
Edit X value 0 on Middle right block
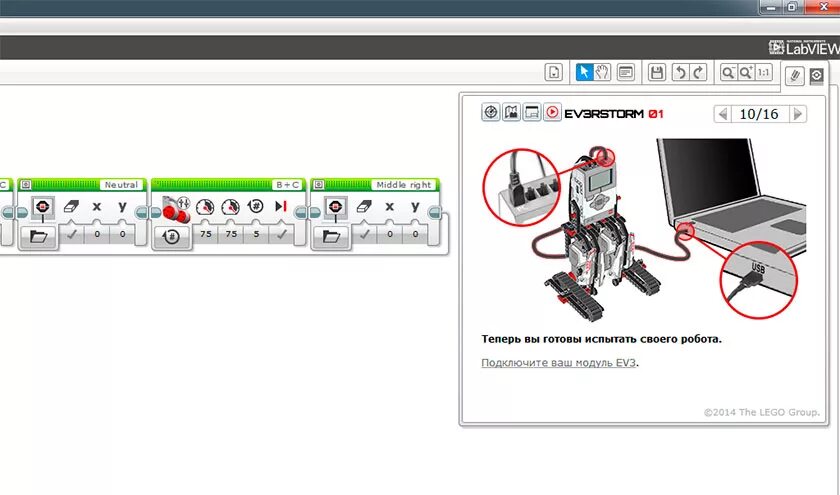pyautogui.click(x=390, y=234)
